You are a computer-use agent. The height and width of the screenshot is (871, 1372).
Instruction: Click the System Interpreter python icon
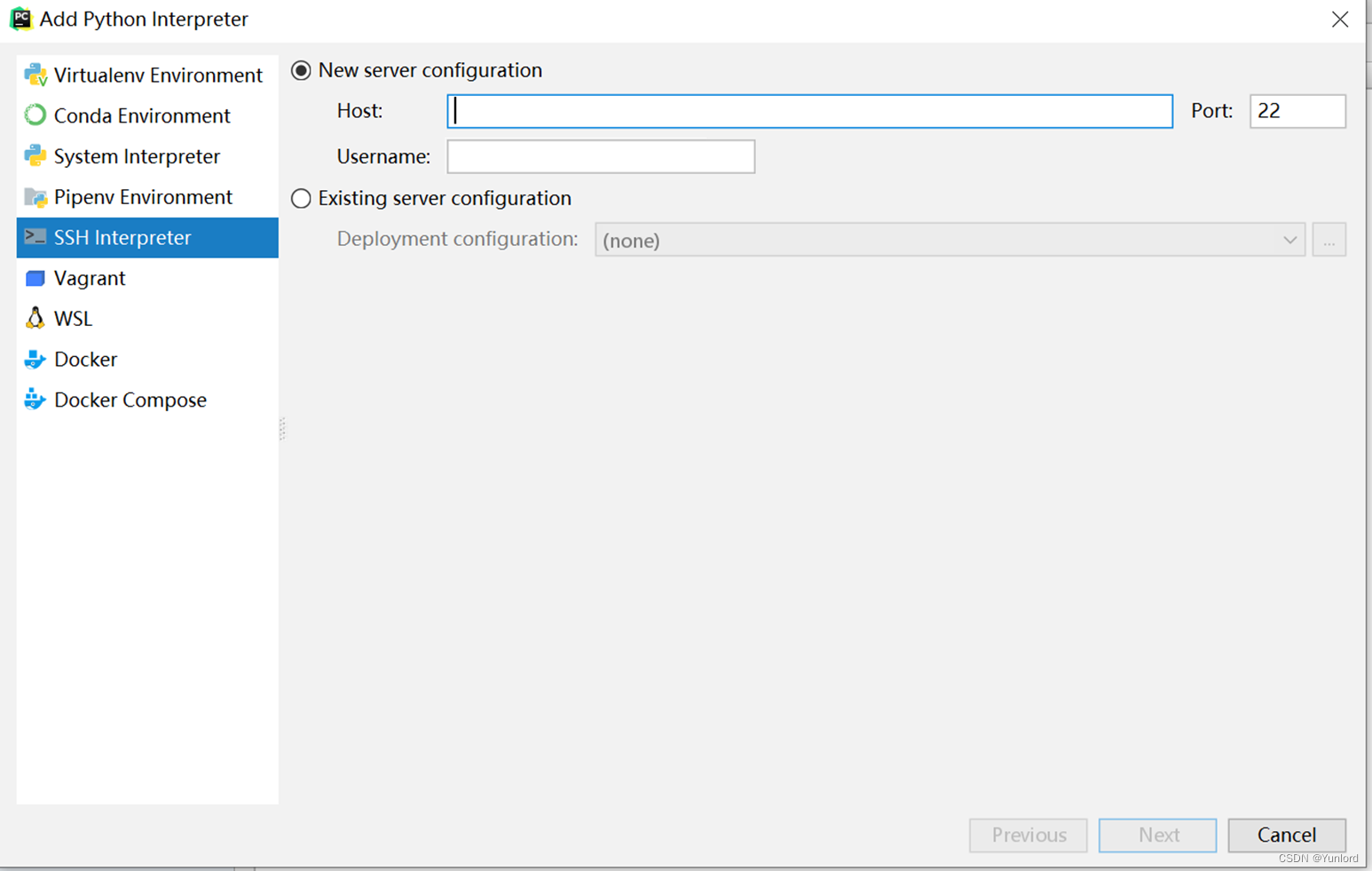tap(35, 156)
